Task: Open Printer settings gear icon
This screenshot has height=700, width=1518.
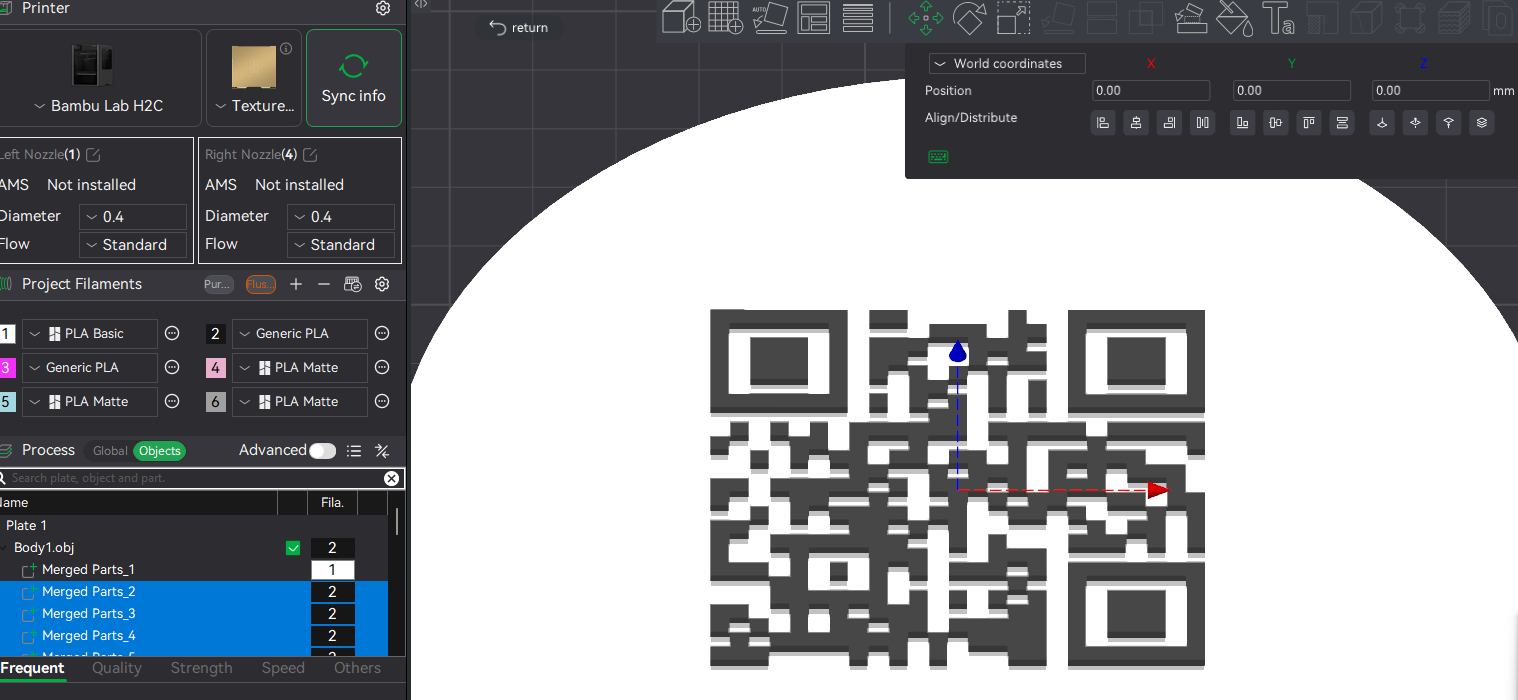Action: pyautogui.click(x=383, y=8)
